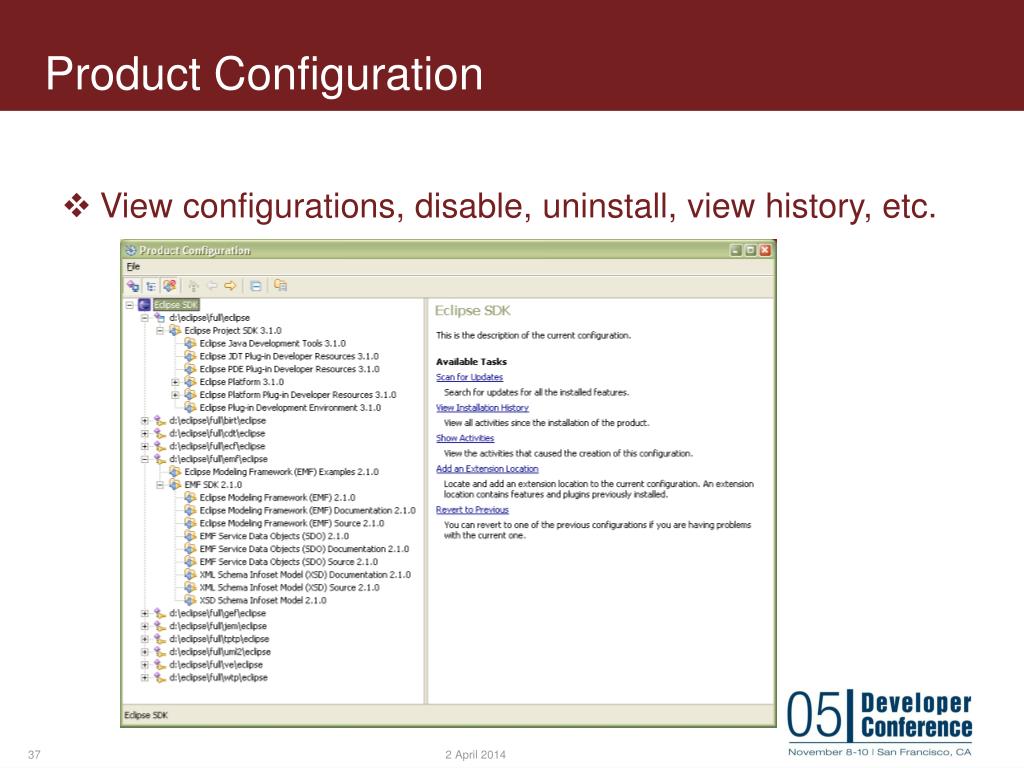Open the View Installation History link
The height and width of the screenshot is (768, 1024).
click(482, 408)
